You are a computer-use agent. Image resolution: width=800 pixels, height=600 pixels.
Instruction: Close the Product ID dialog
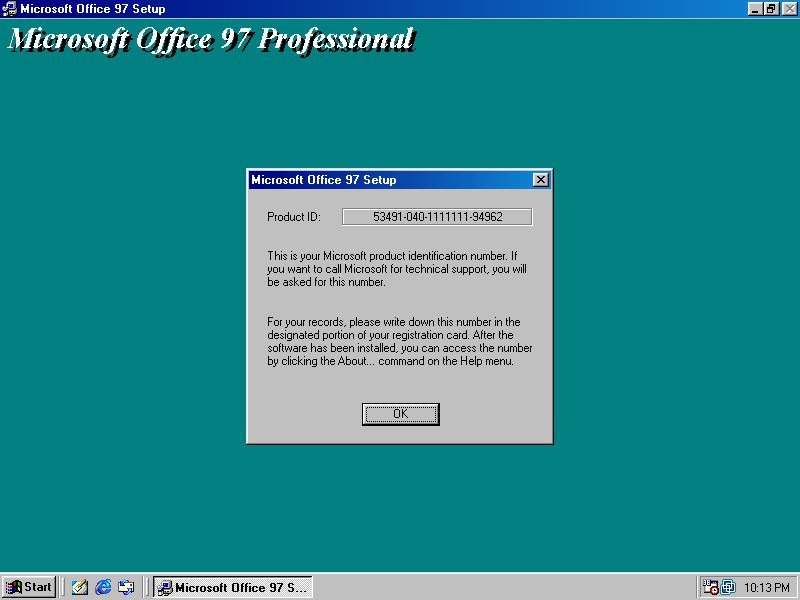click(540, 180)
